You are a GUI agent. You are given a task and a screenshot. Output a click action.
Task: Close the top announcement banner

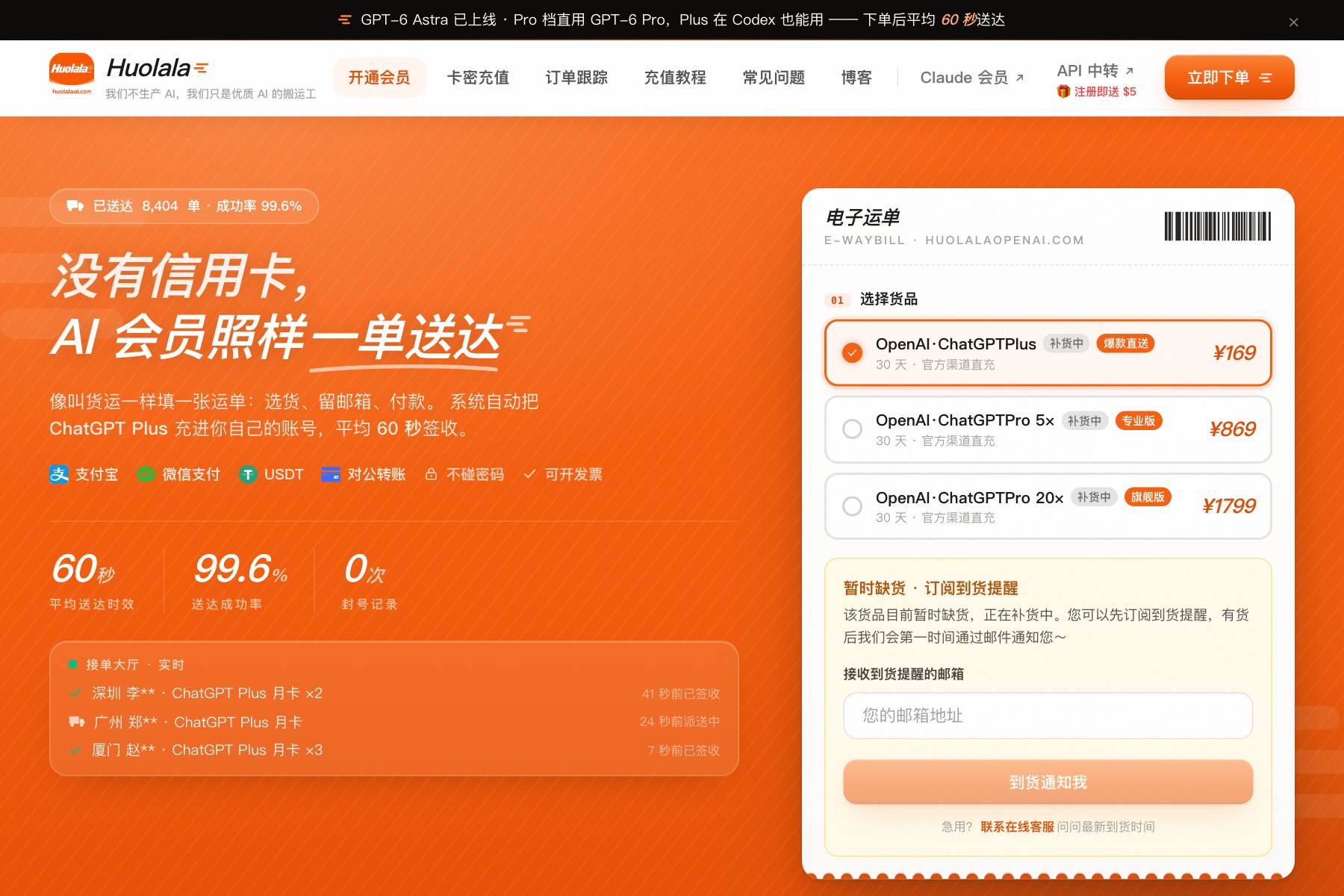click(x=1293, y=22)
